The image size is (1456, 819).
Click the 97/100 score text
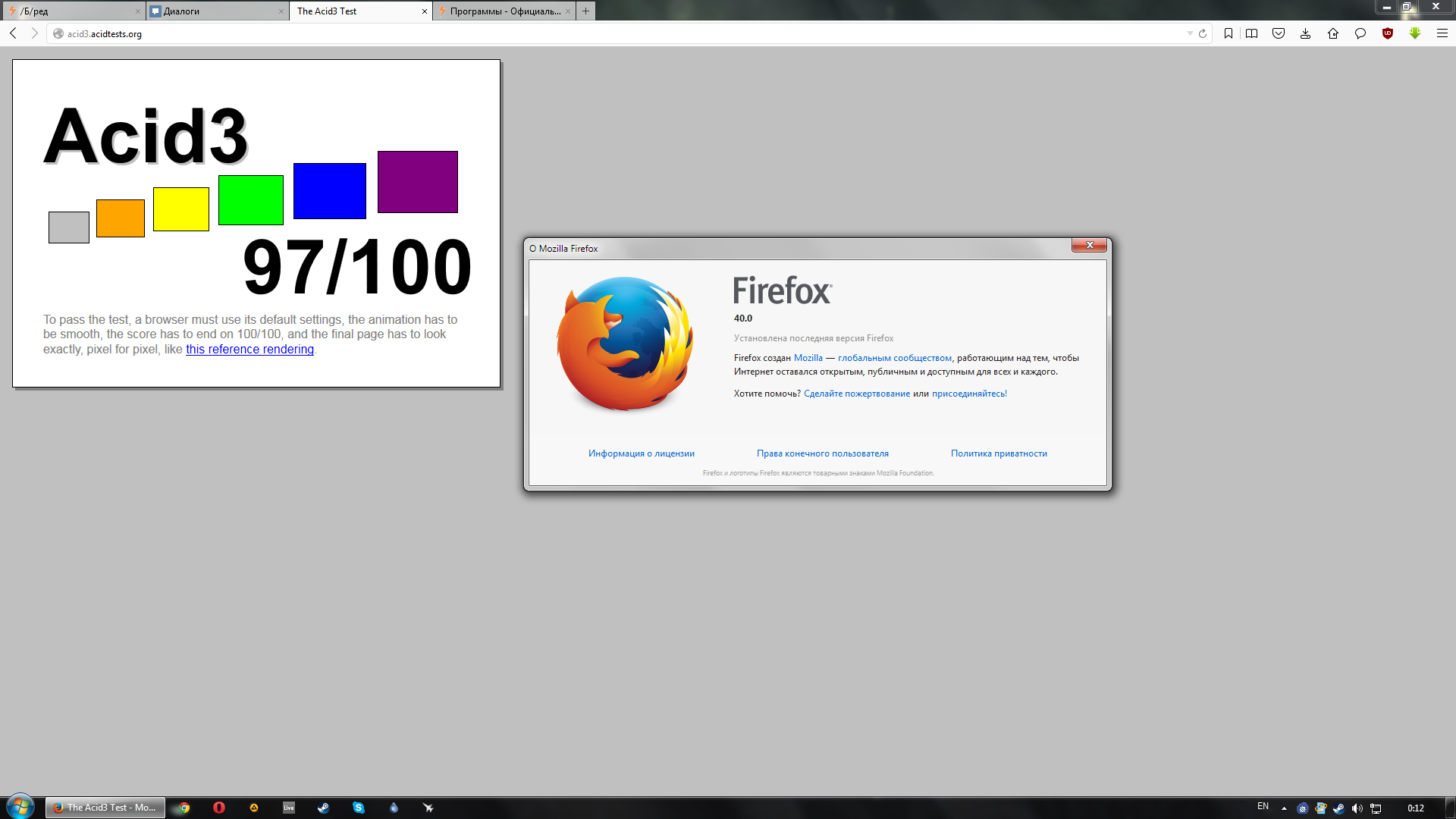coord(357,267)
